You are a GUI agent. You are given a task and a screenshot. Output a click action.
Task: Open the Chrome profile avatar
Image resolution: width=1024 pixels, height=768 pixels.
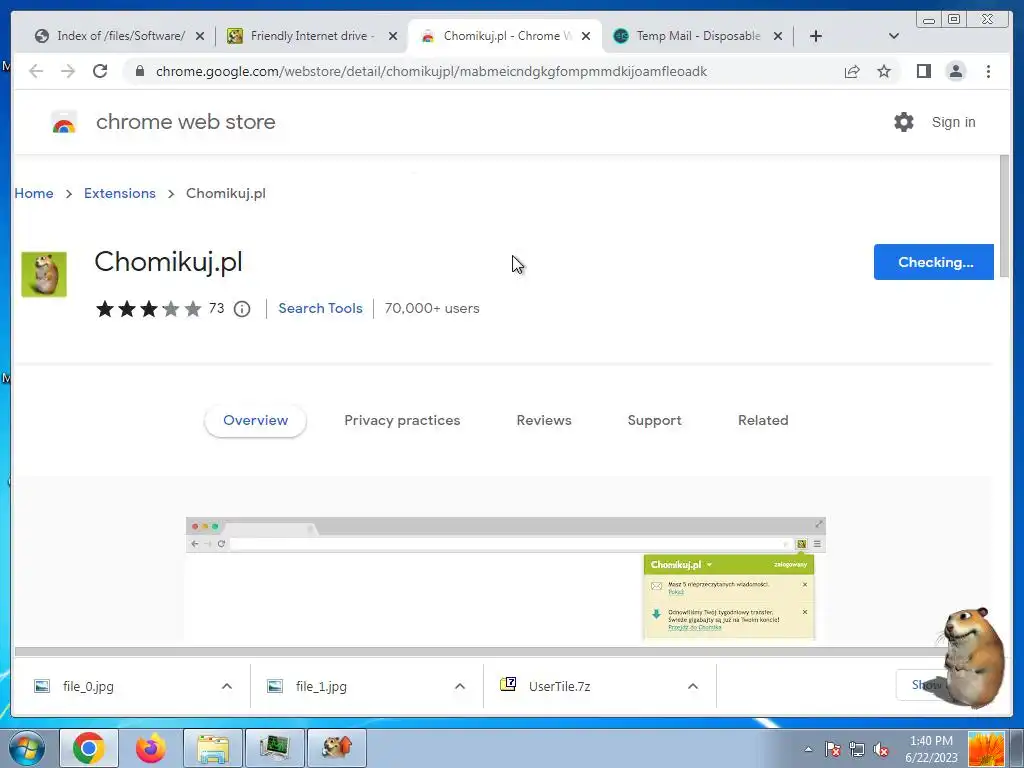(x=955, y=71)
